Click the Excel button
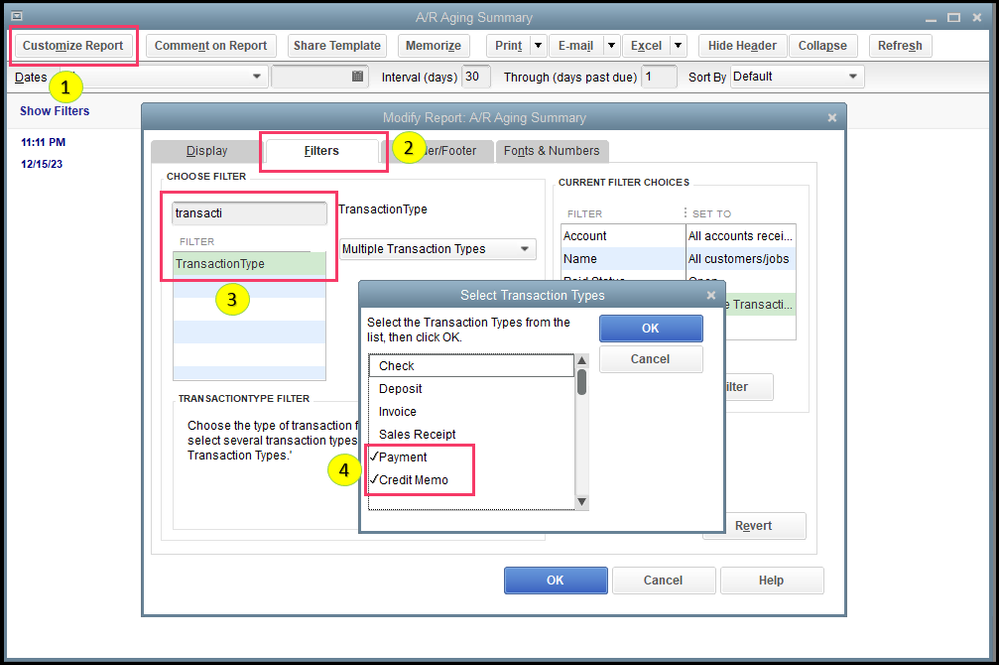Image resolution: width=999 pixels, height=665 pixels. (x=646, y=46)
